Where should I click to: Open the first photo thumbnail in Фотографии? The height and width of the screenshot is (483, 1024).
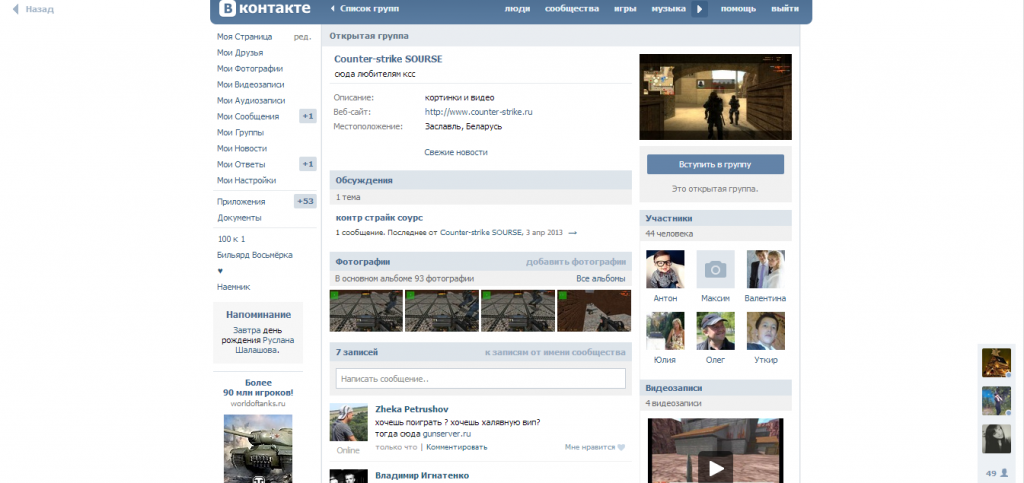pos(366,310)
